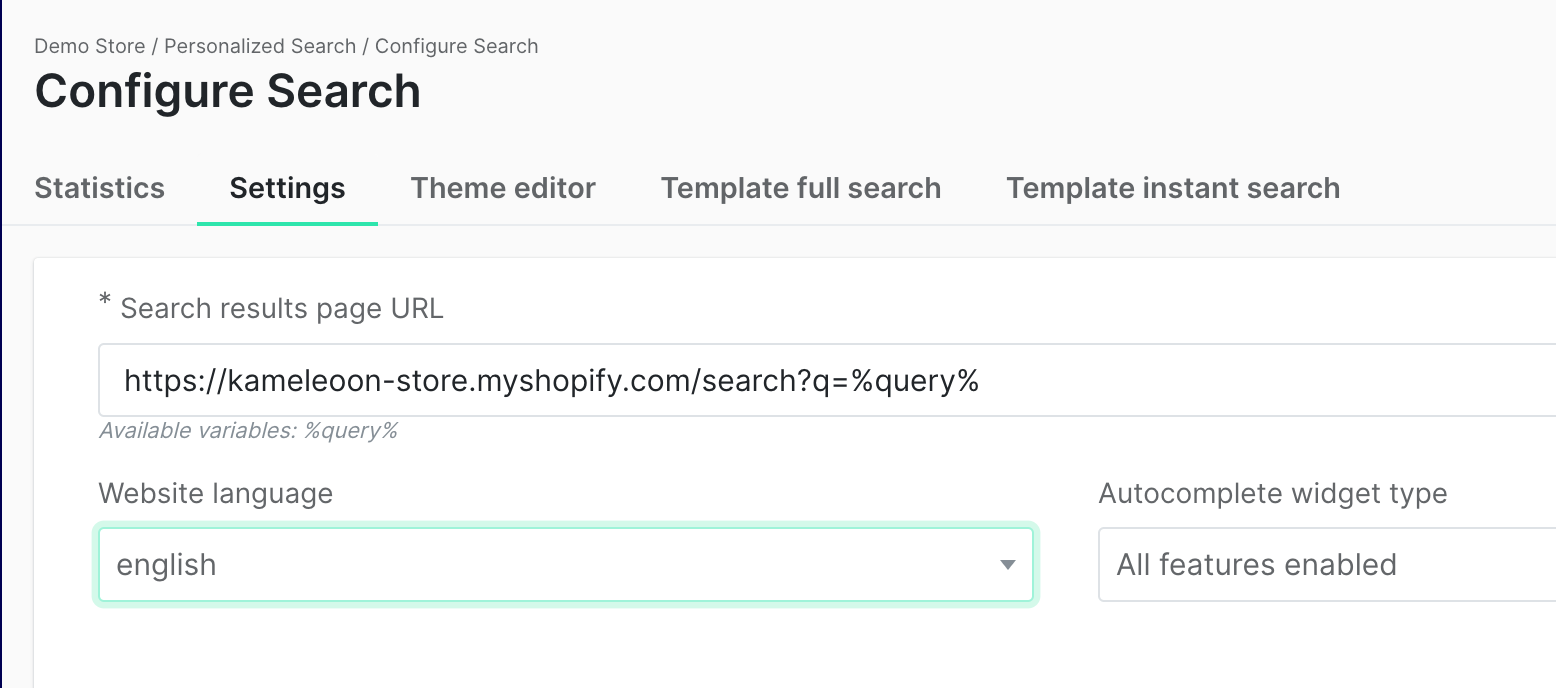This screenshot has height=688, width=1556.
Task: Open the Theme editor tab
Action: (503, 188)
